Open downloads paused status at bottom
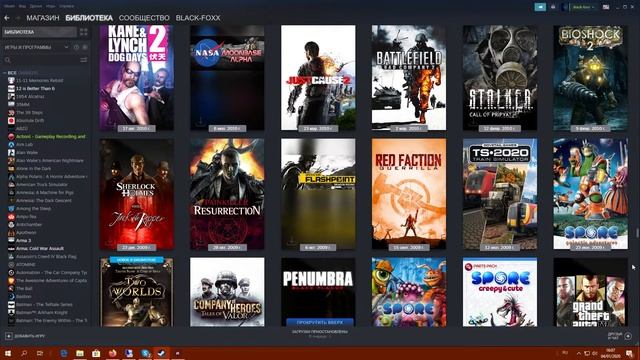The image size is (640, 360). [x=320, y=334]
